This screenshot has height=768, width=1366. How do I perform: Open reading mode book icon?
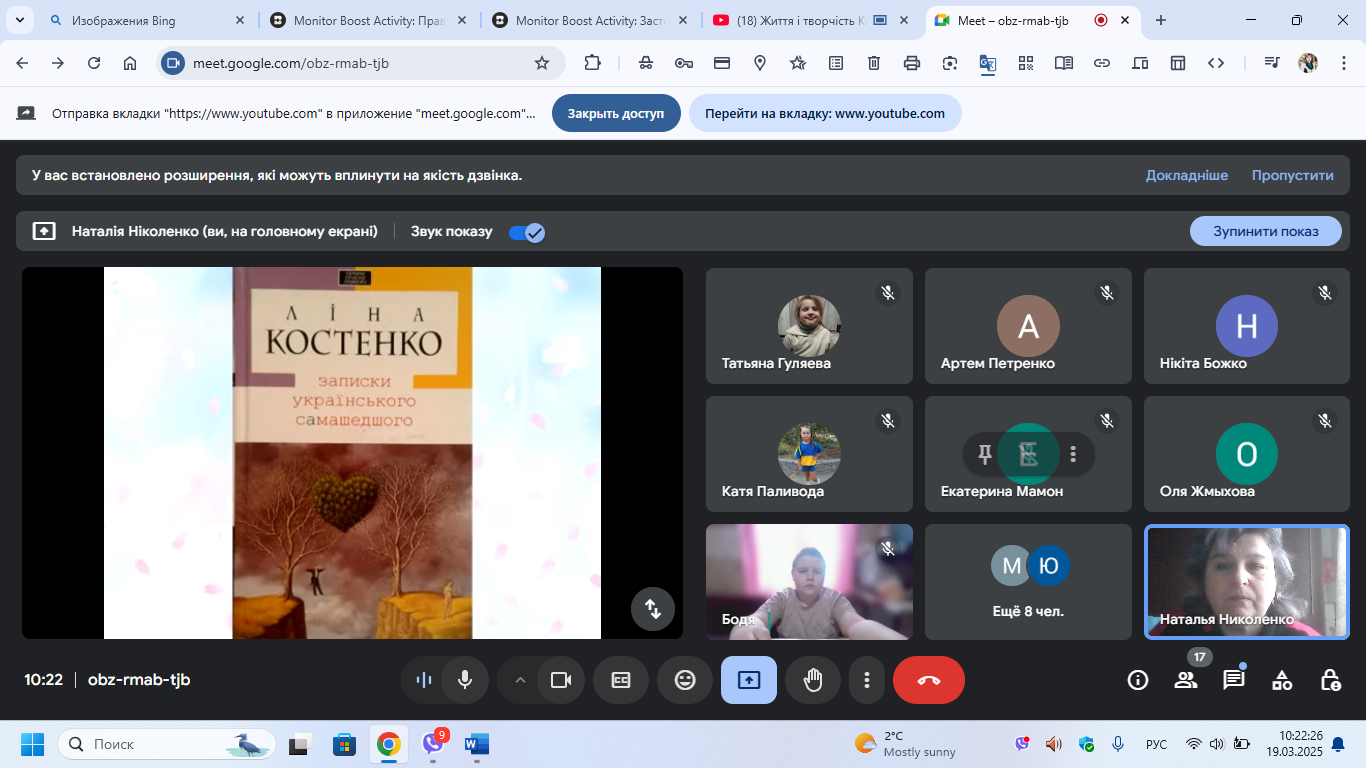point(1064,63)
